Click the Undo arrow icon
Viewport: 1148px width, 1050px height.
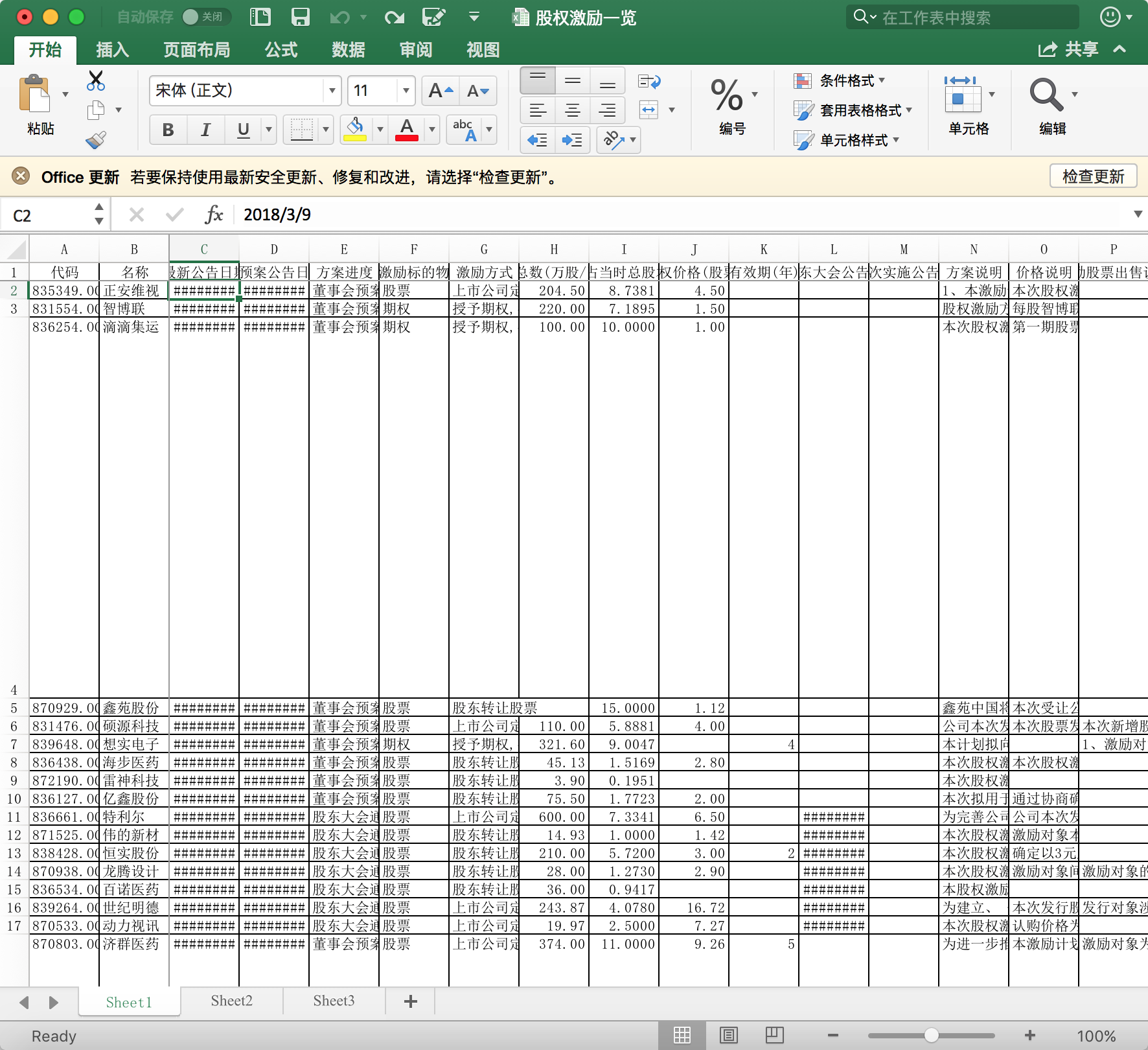340,17
